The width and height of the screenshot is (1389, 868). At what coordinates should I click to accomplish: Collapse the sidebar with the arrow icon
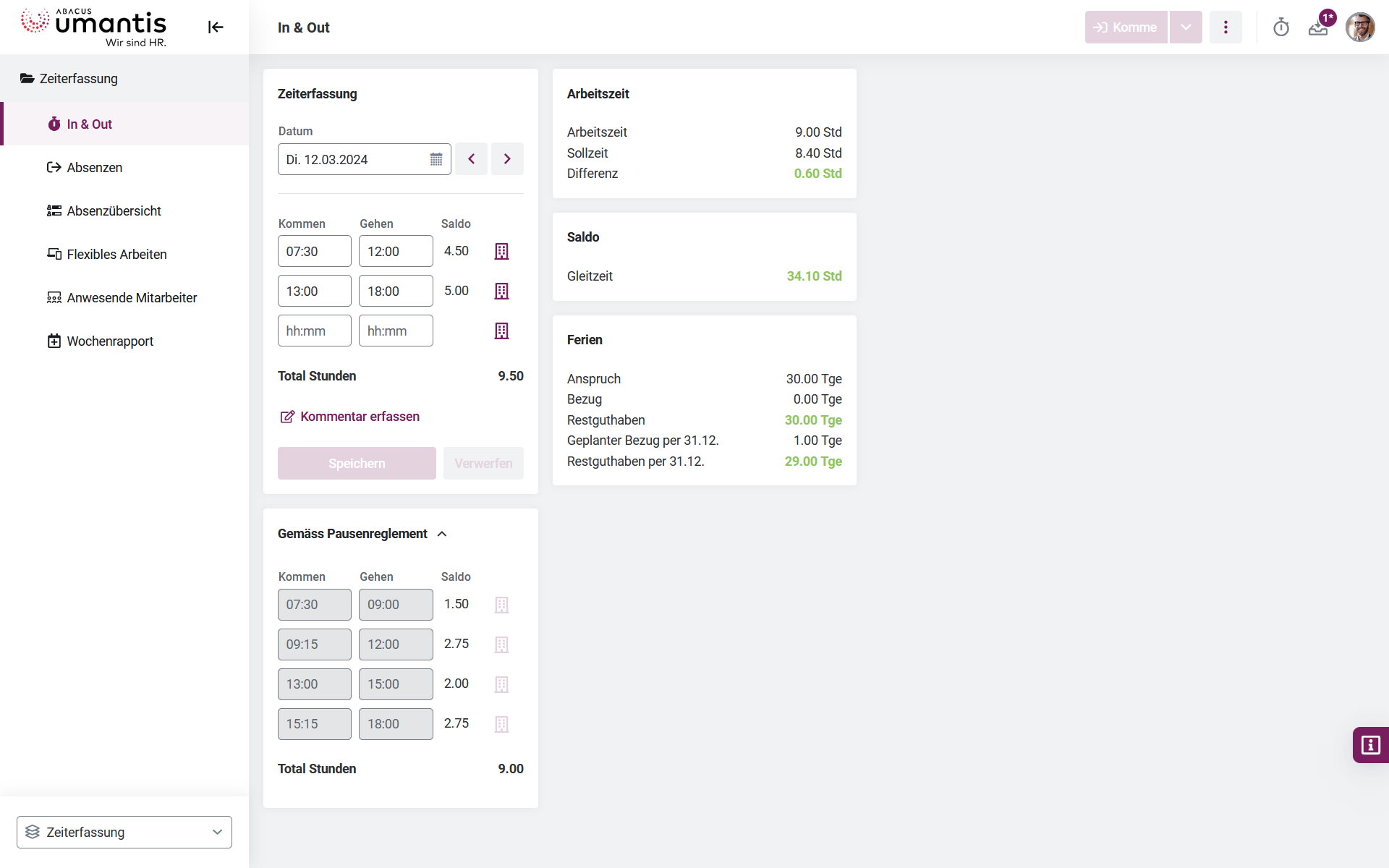click(x=215, y=27)
